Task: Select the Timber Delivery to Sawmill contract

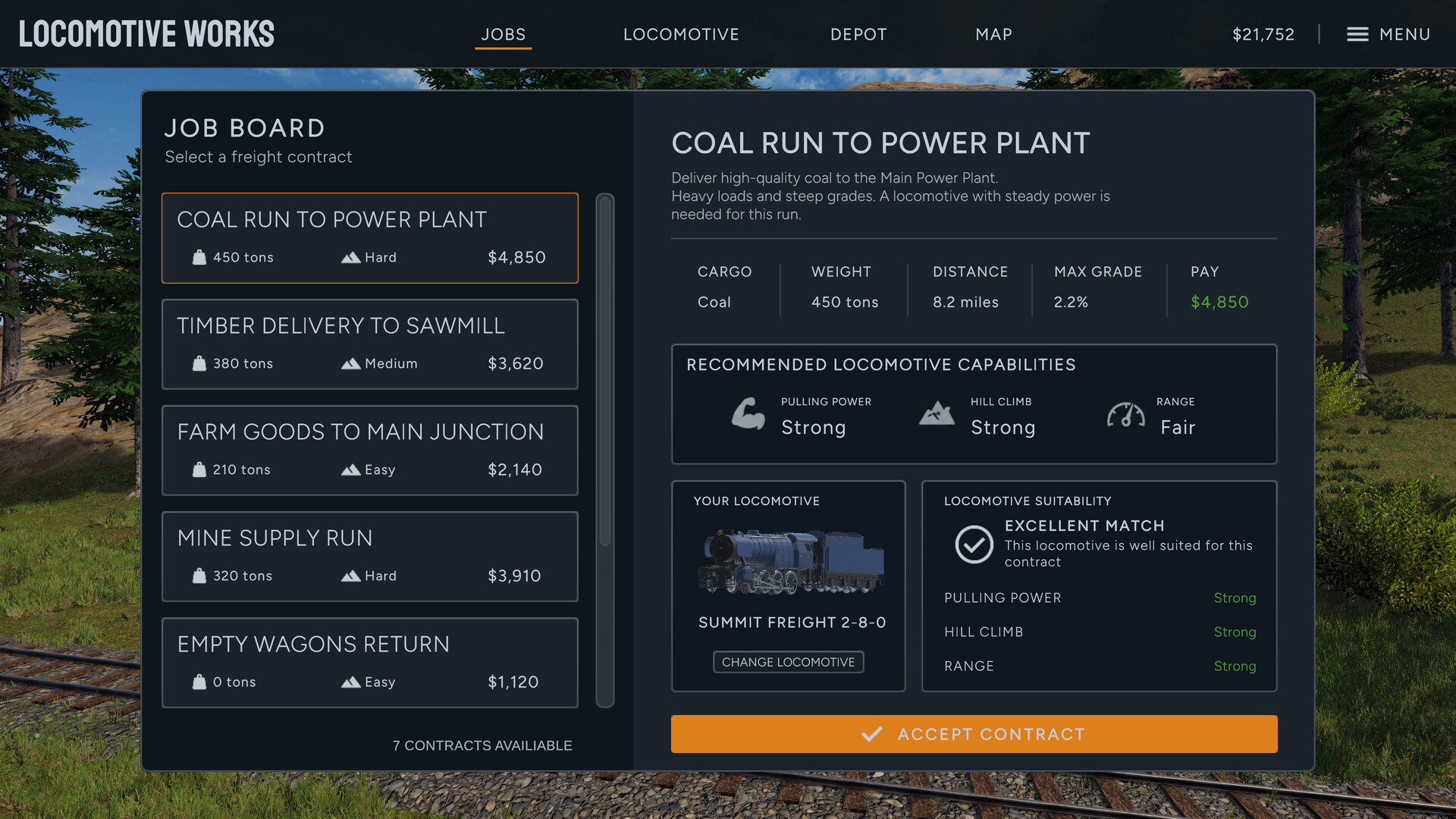Action: [370, 344]
